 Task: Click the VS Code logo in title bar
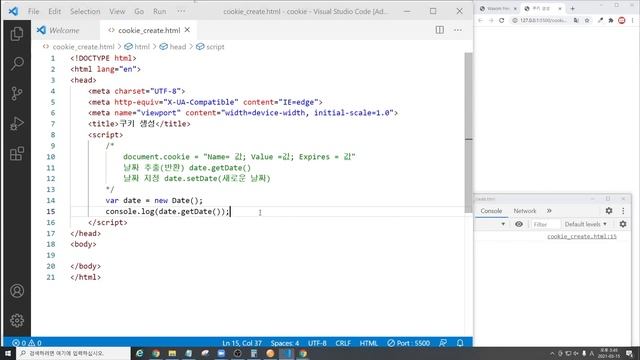[x=13, y=11]
